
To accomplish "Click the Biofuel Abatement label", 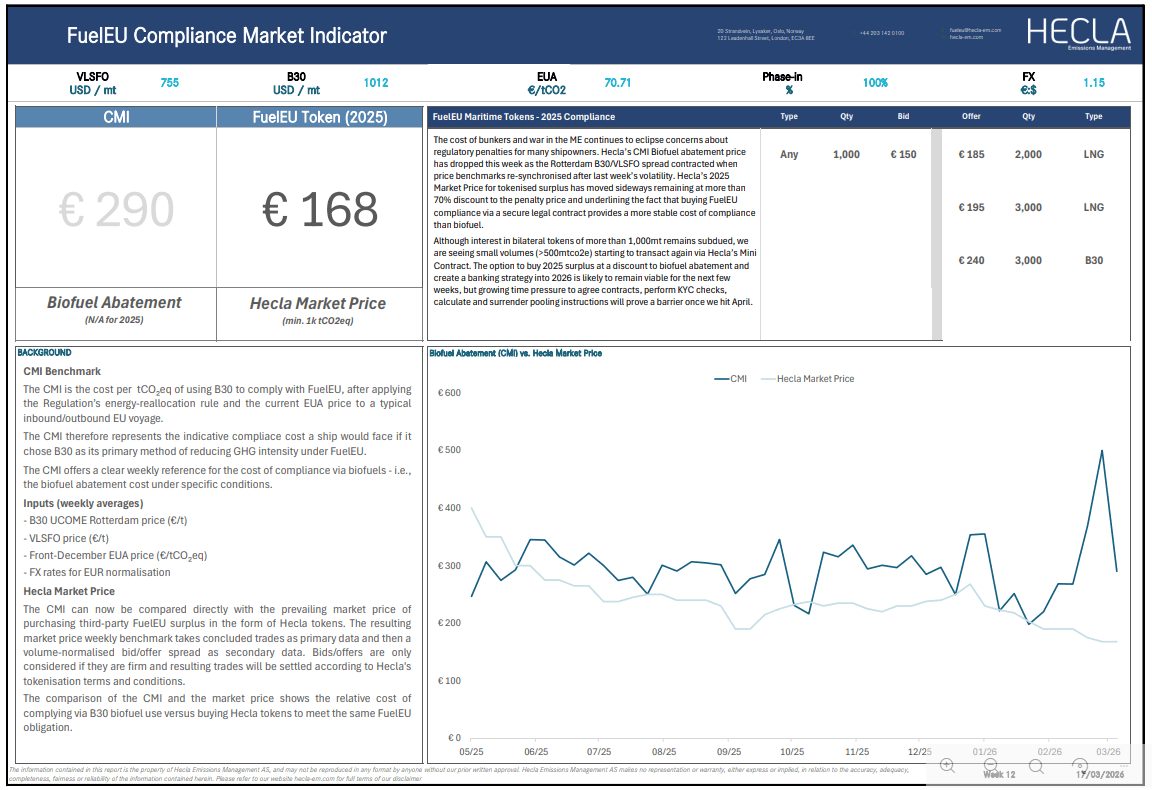I will tap(114, 303).
